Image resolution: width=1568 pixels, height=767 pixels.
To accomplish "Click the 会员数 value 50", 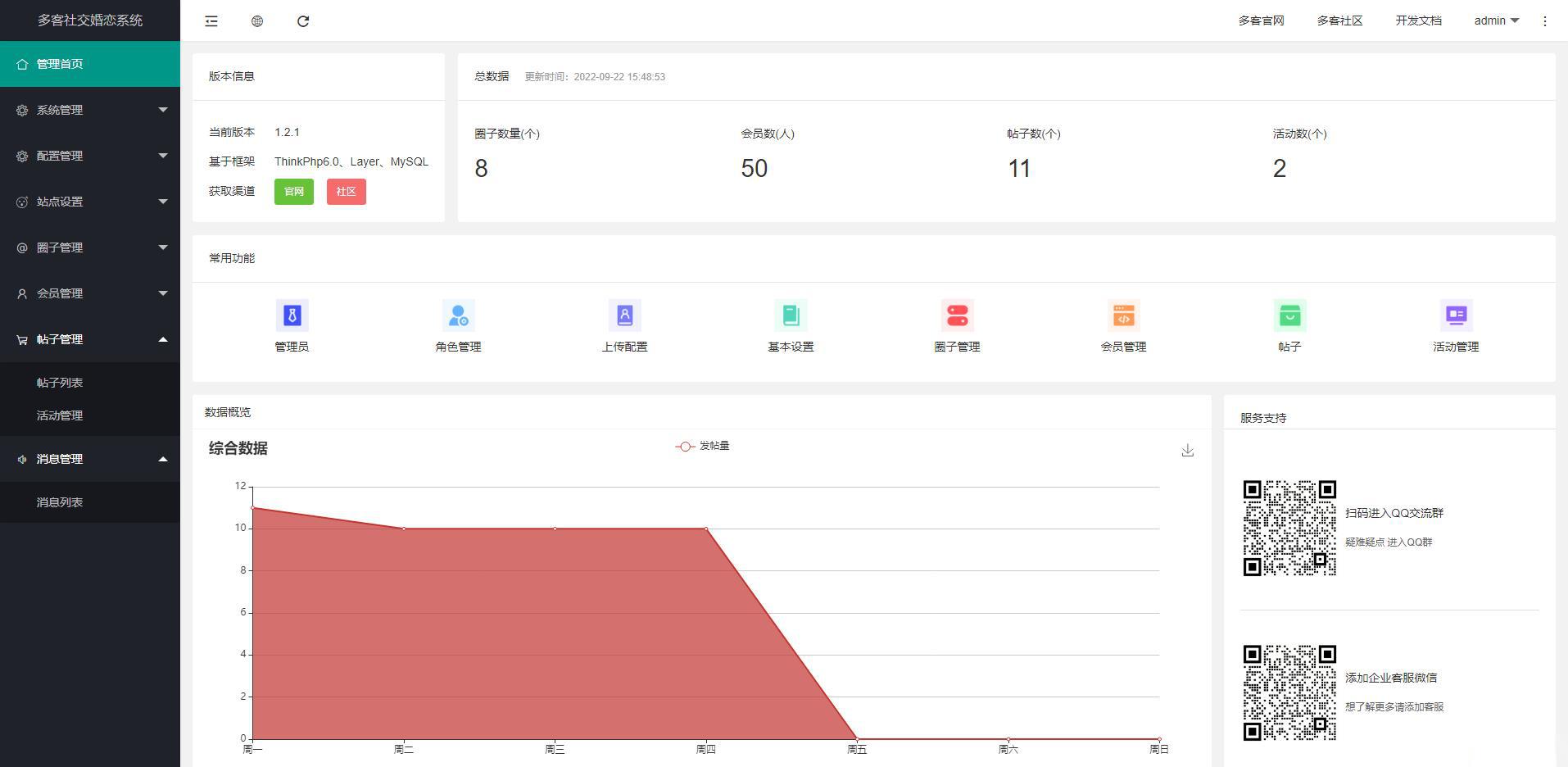I will pos(755,169).
